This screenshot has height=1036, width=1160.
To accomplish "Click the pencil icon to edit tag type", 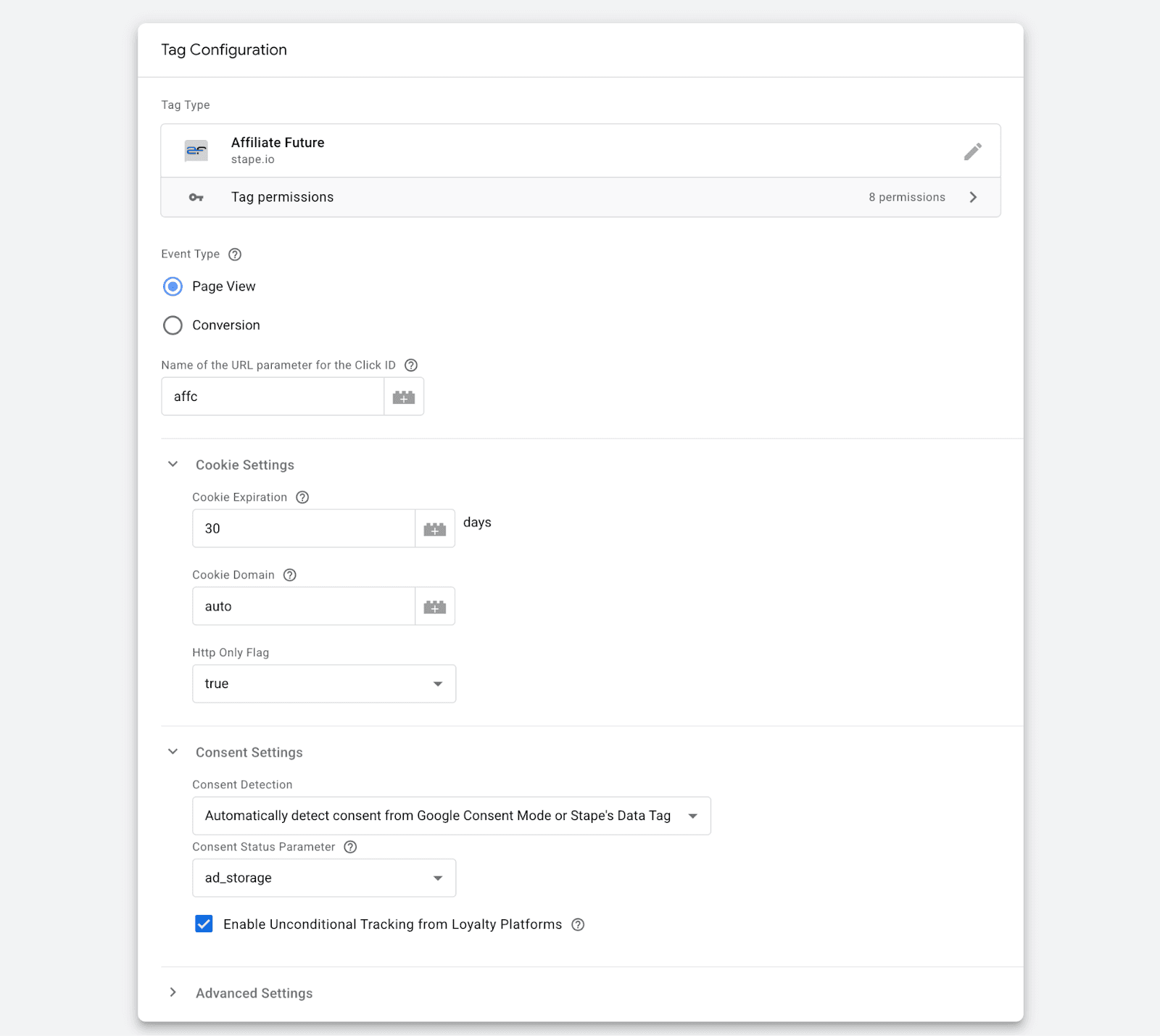I will pyautogui.click(x=973, y=151).
